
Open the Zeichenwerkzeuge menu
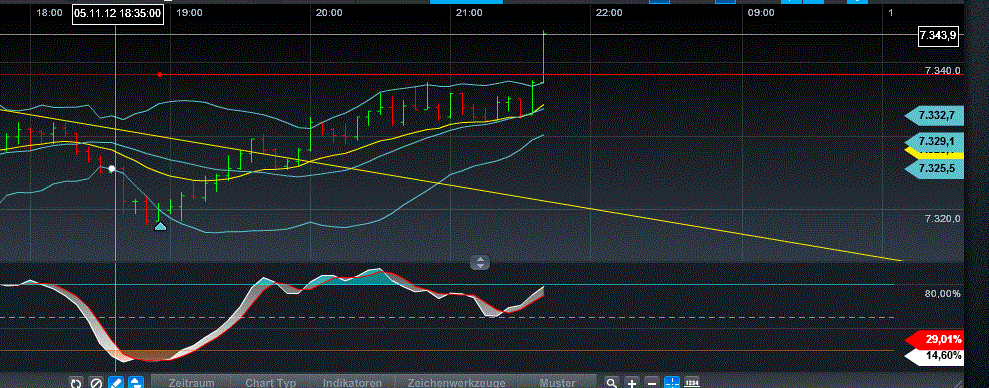click(457, 382)
